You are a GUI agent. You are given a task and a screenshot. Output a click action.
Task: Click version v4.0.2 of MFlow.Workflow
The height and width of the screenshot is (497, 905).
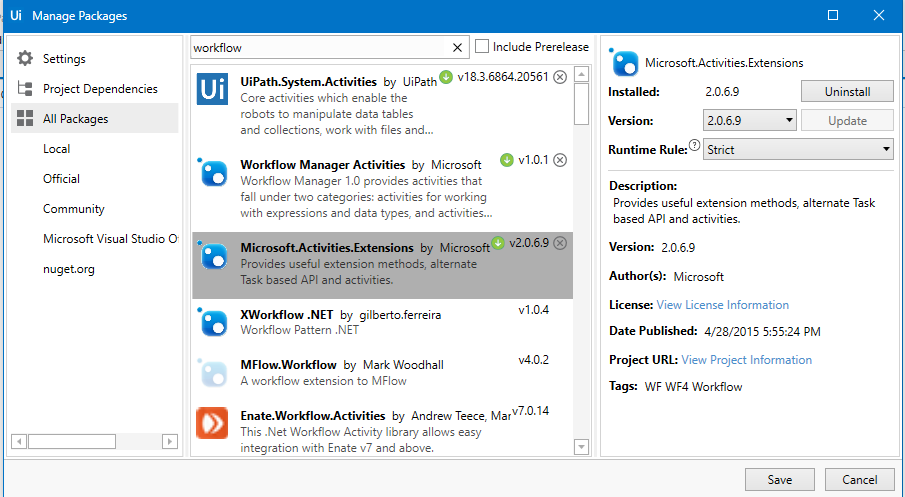(533, 360)
